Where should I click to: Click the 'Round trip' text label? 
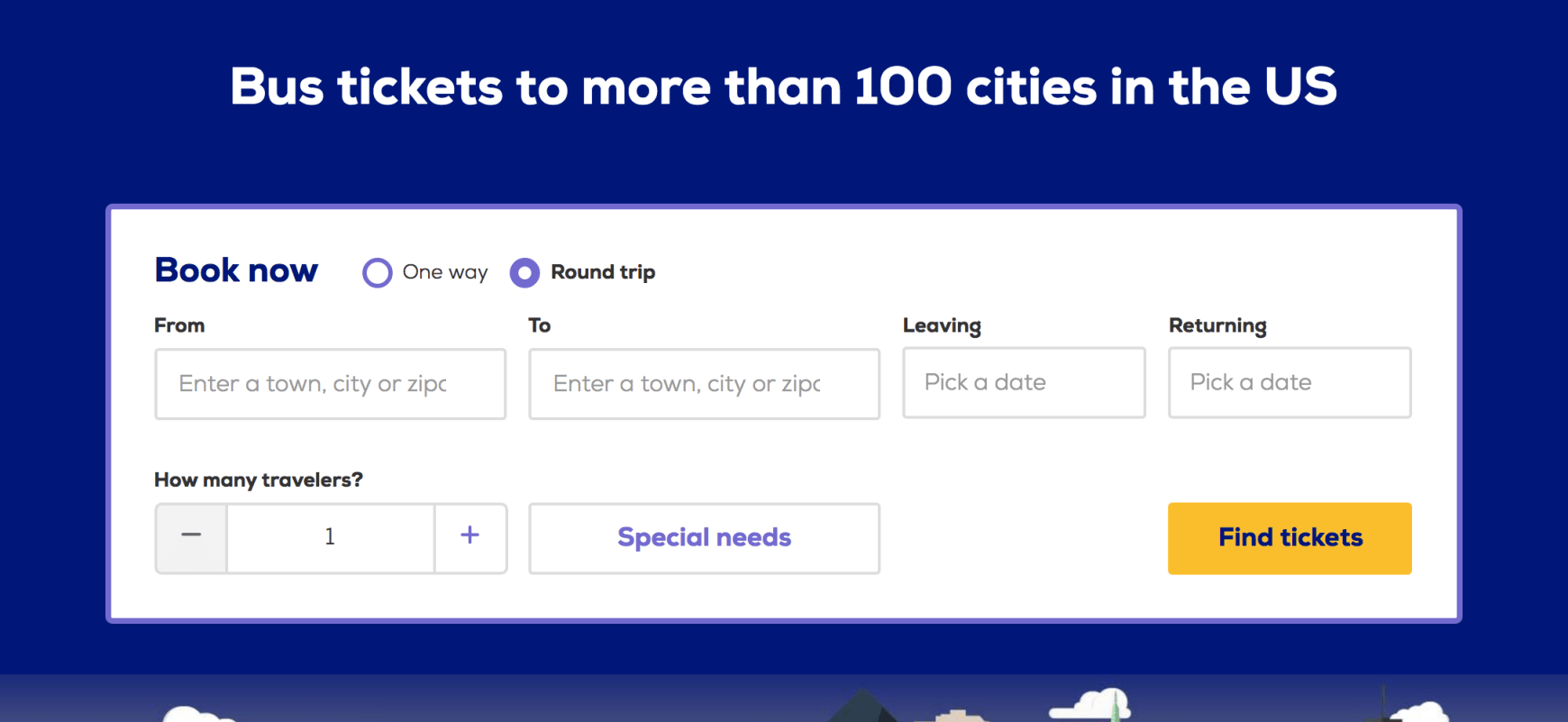coord(603,272)
